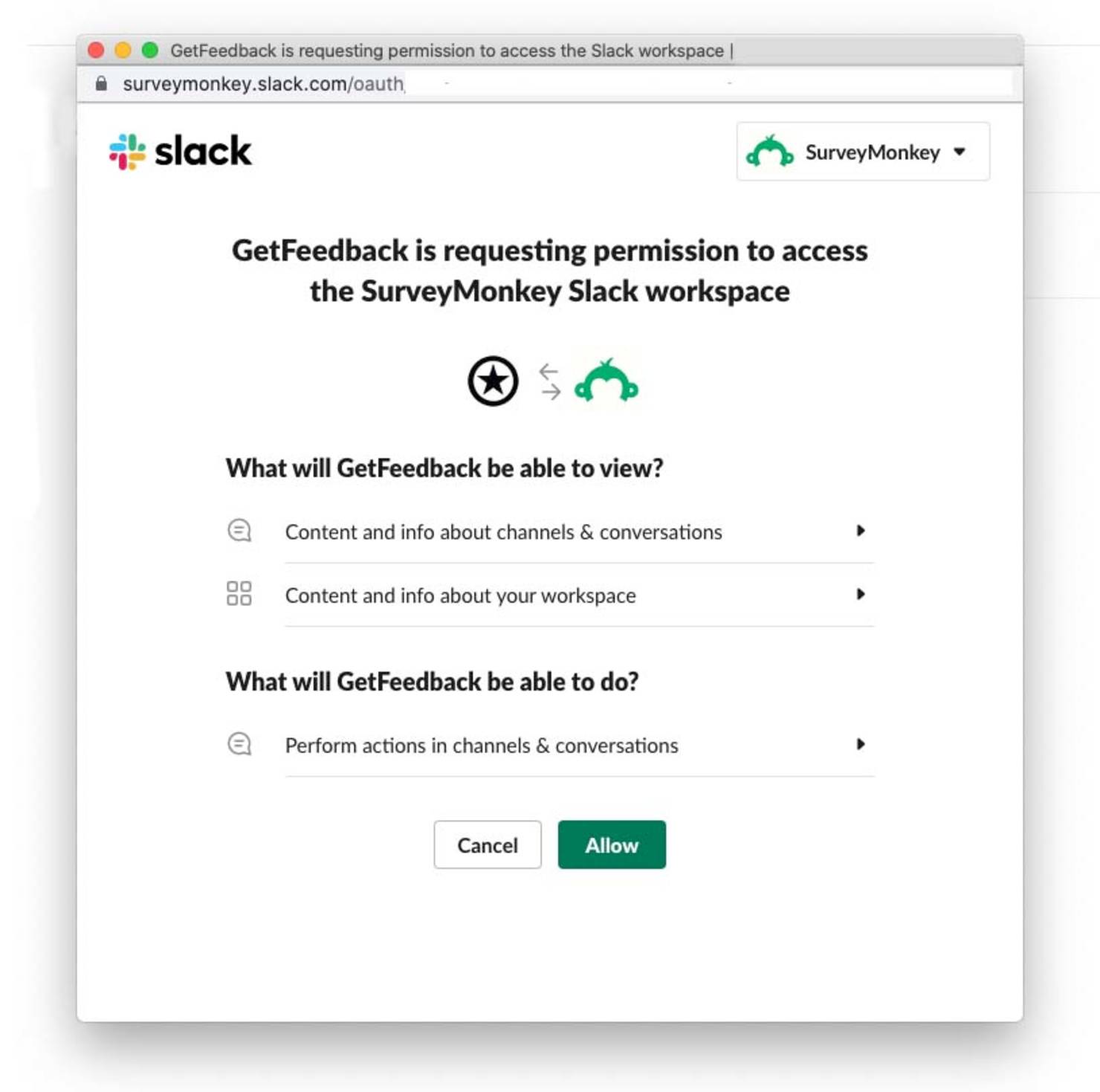Click the channels & conversations speech bubble icon
The image size is (1100, 1092).
pyautogui.click(x=239, y=531)
